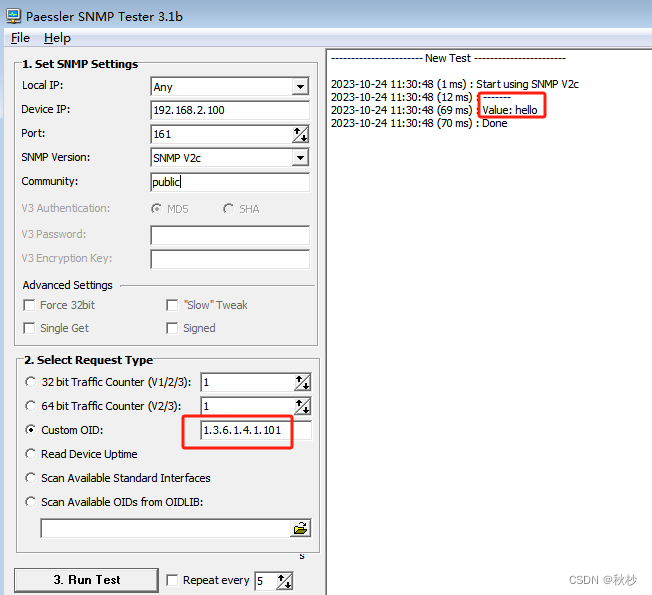This screenshot has width=652, height=595.
Task: Enable the Signed checkbox
Action: click(x=172, y=328)
